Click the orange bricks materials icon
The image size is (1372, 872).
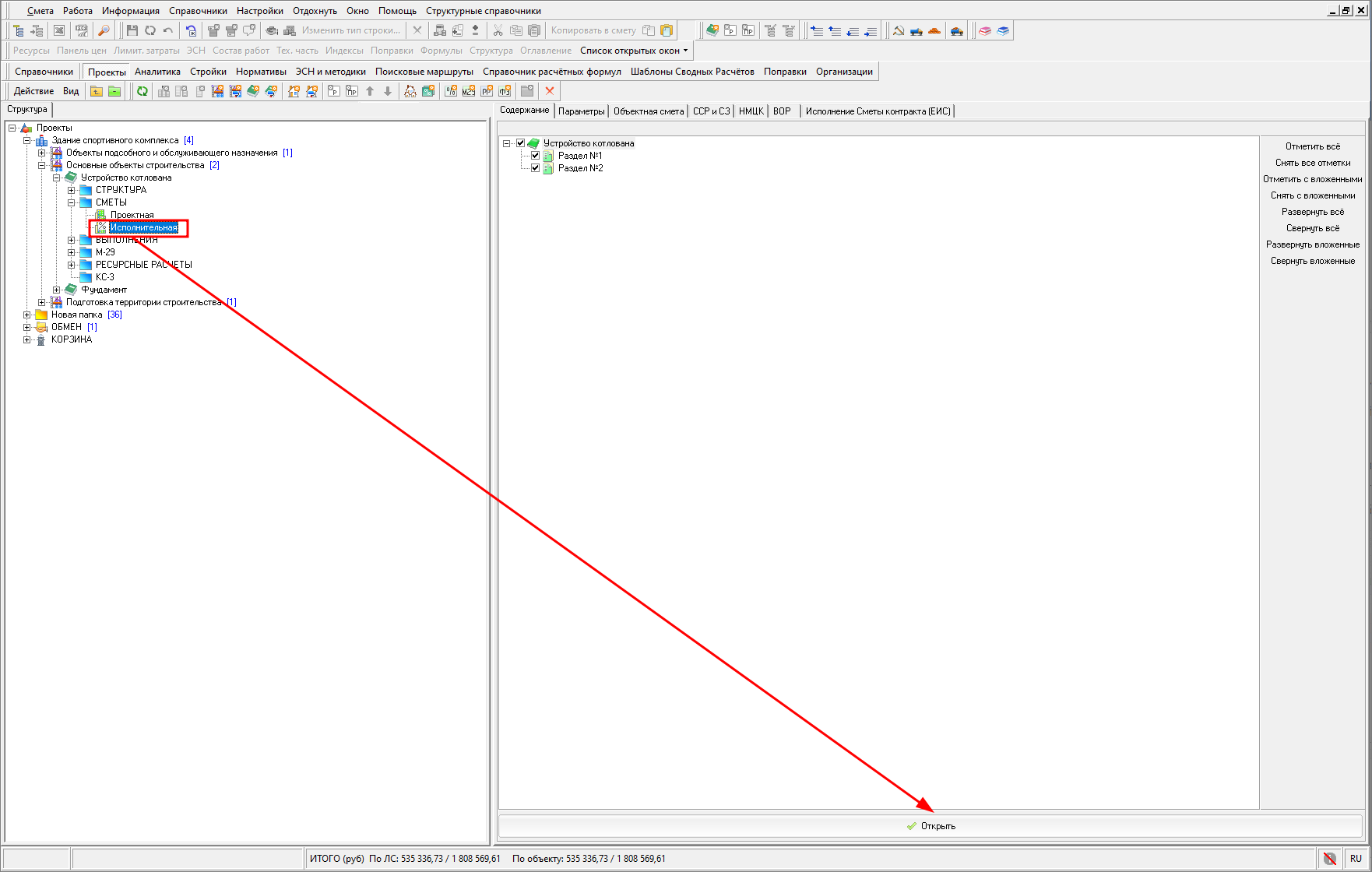934,30
